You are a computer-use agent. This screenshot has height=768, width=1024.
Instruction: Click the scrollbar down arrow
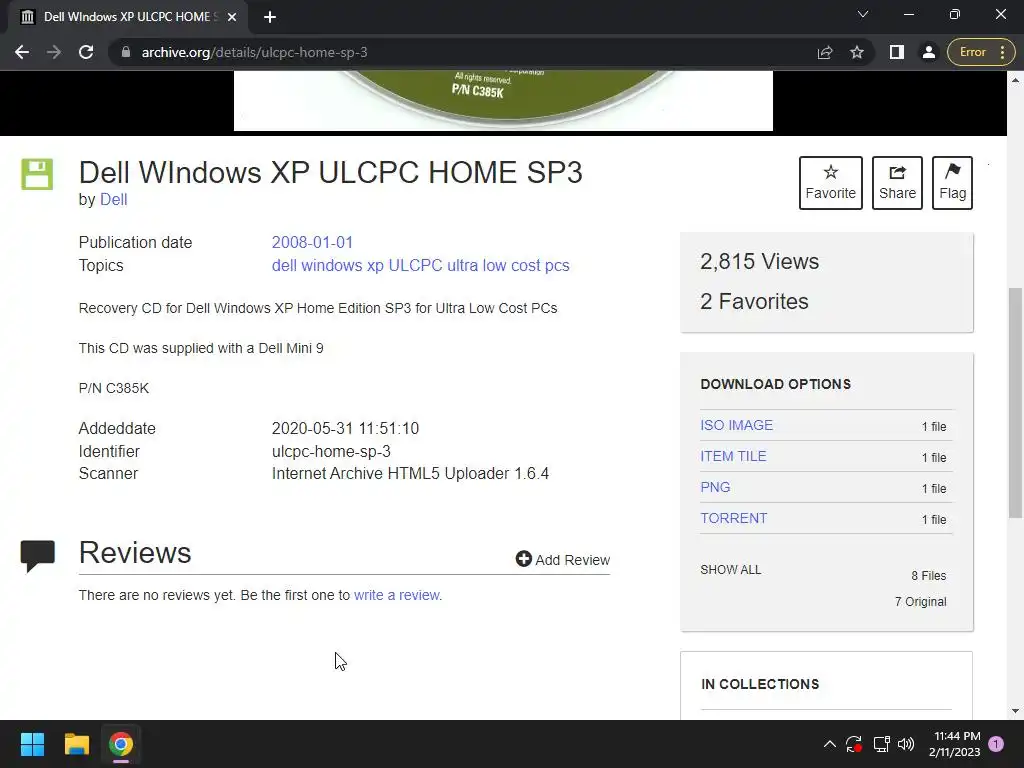[1016, 711]
